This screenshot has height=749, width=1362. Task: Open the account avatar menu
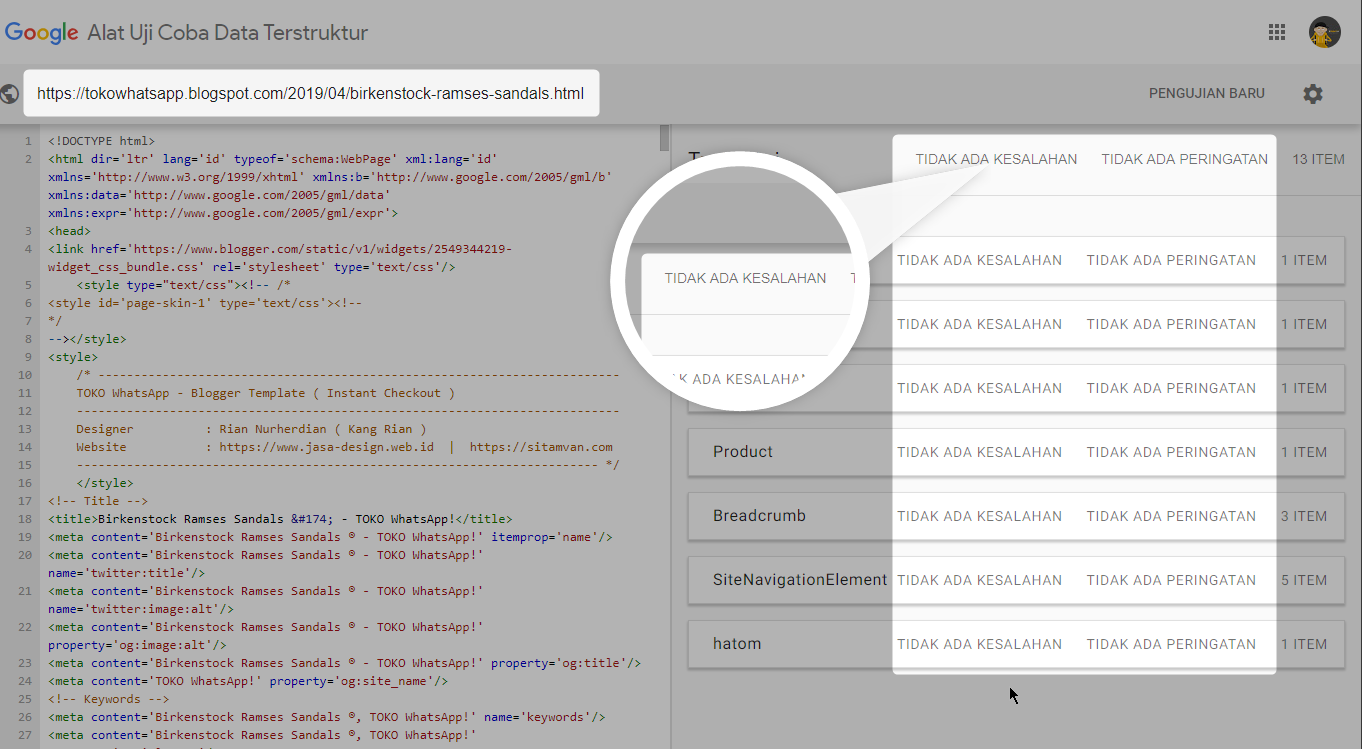pyautogui.click(x=1325, y=32)
